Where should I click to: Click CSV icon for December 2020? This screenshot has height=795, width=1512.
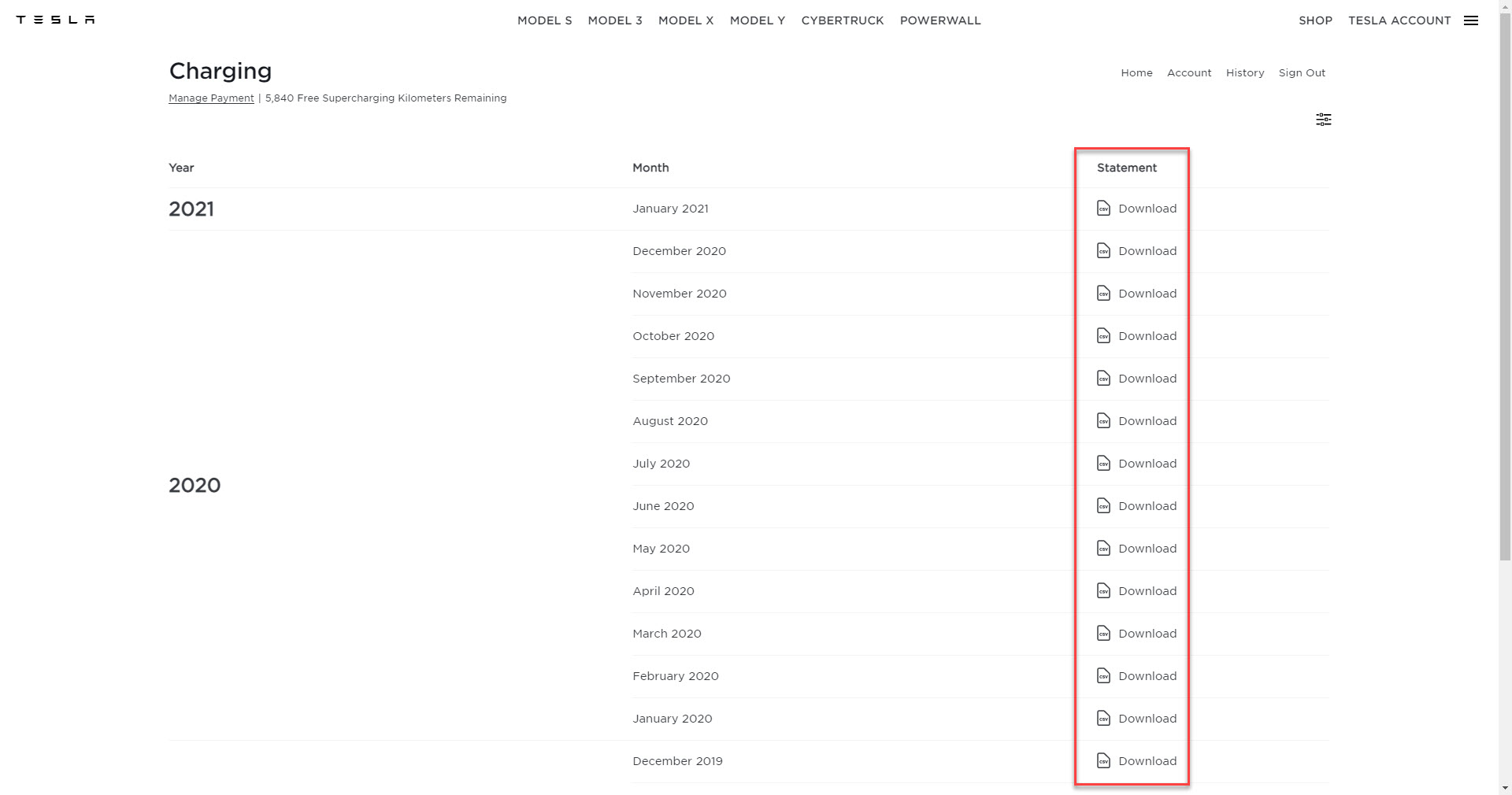[x=1104, y=251]
